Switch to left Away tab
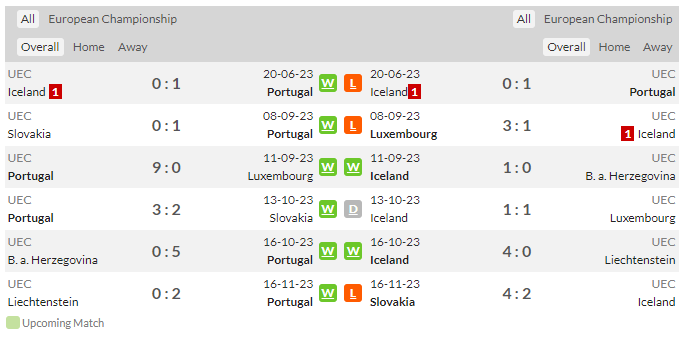 click(132, 47)
